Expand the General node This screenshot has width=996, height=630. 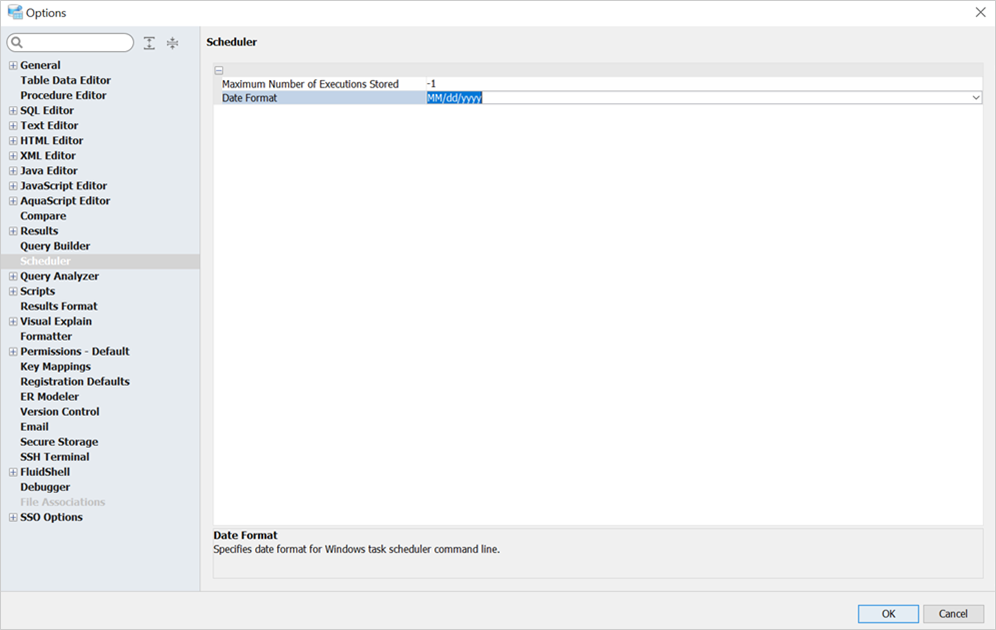[x=13, y=65]
